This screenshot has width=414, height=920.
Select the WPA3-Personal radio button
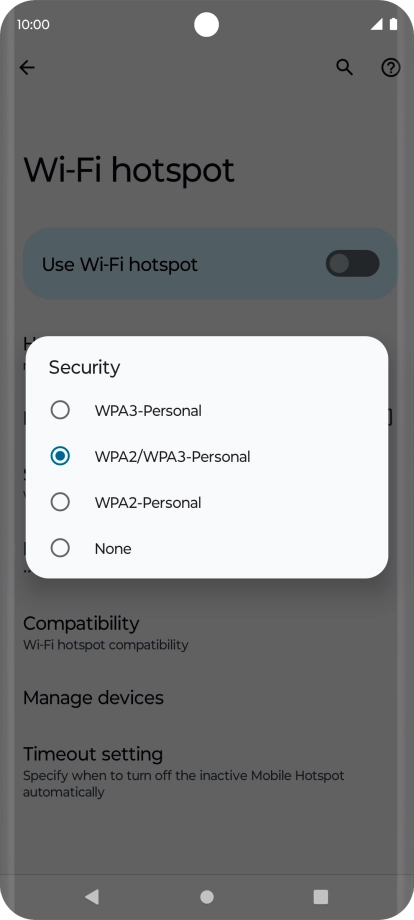(60, 410)
